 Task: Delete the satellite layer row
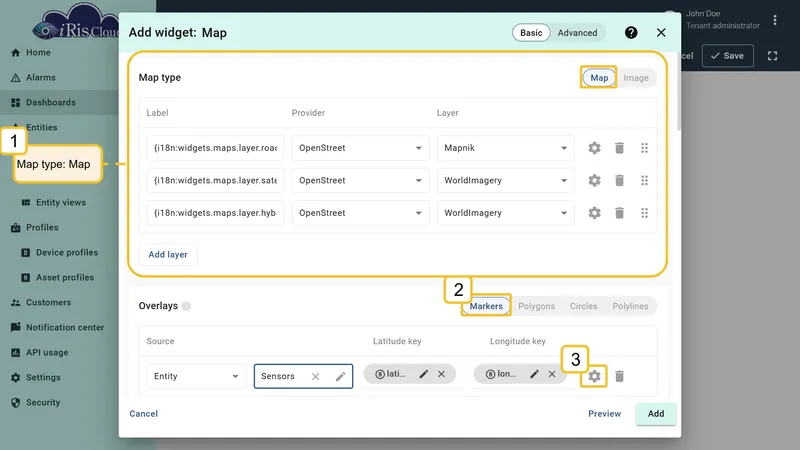point(619,181)
